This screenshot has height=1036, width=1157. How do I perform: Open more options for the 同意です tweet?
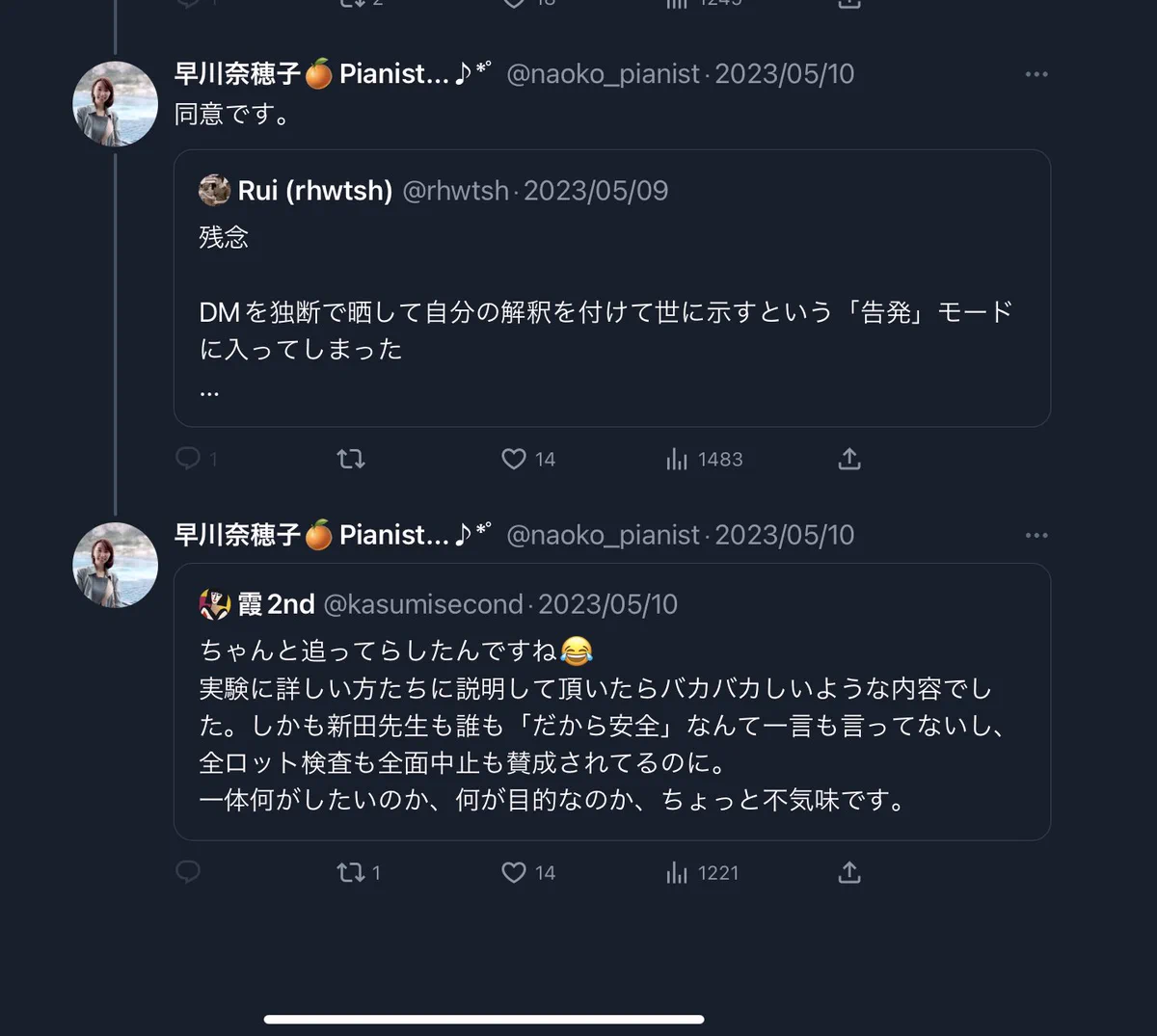[1036, 74]
